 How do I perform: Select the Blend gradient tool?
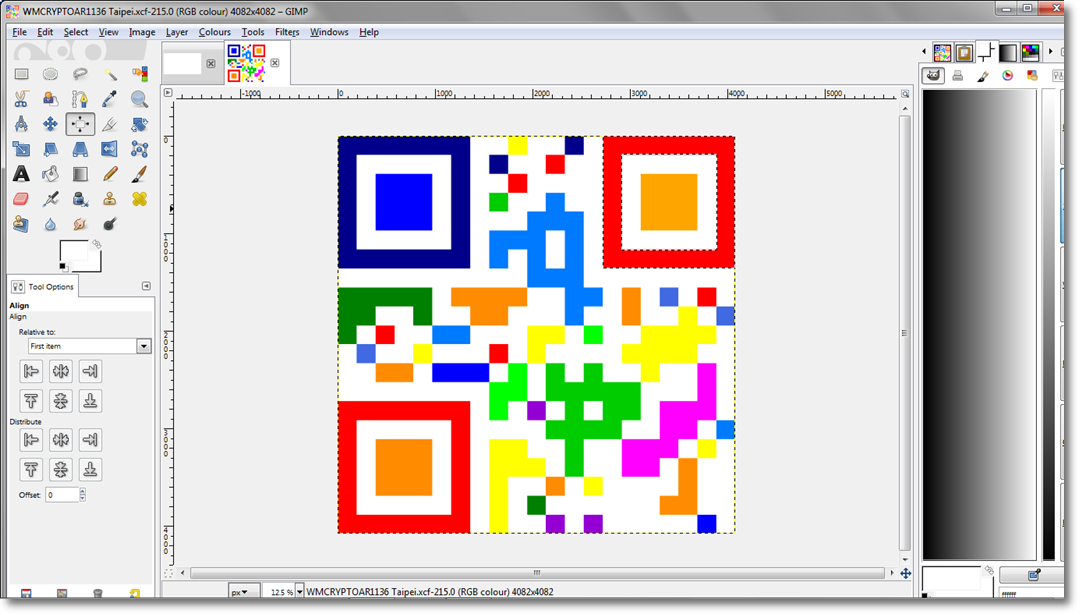click(80, 174)
